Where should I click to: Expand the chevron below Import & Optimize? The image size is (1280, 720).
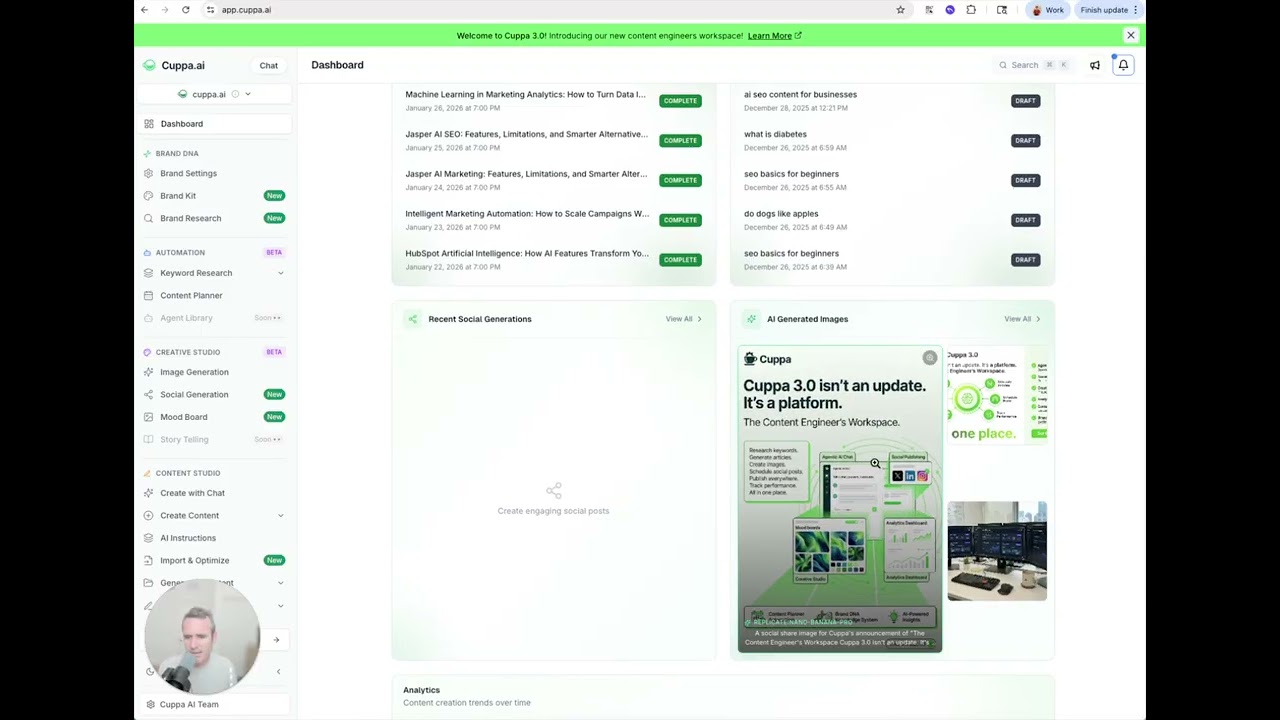(280, 583)
